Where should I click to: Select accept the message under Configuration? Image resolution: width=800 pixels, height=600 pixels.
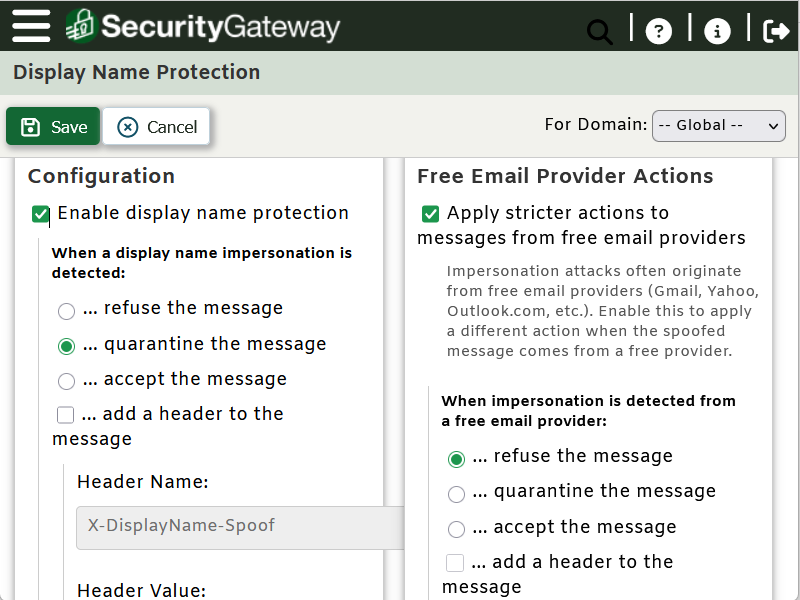(x=66, y=381)
